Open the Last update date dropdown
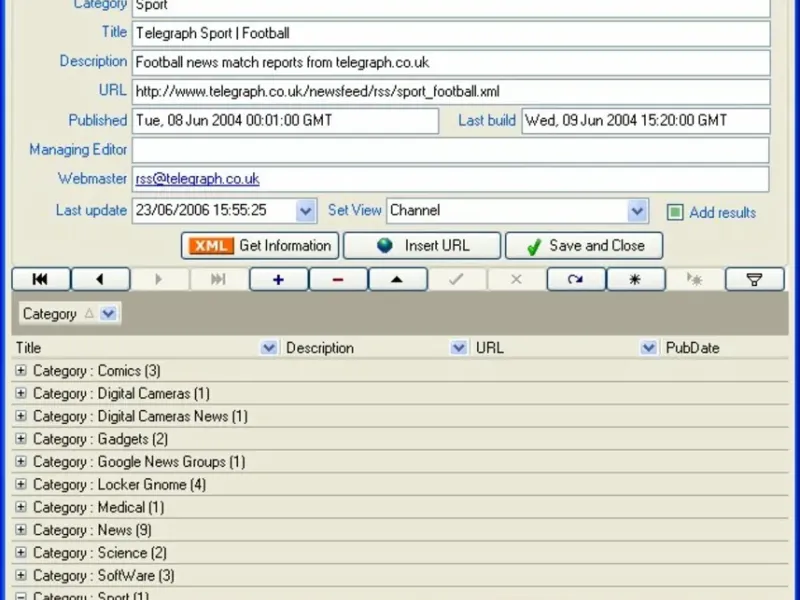800x600 pixels. coord(306,211)
